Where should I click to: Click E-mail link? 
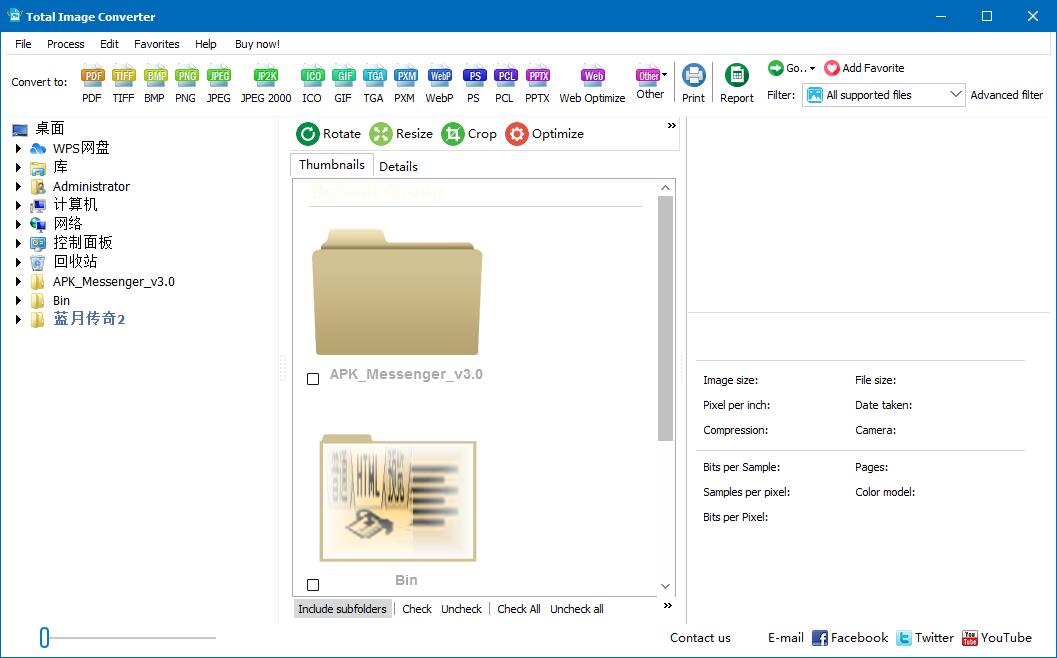pyautogui.click(x=785, y=638)
